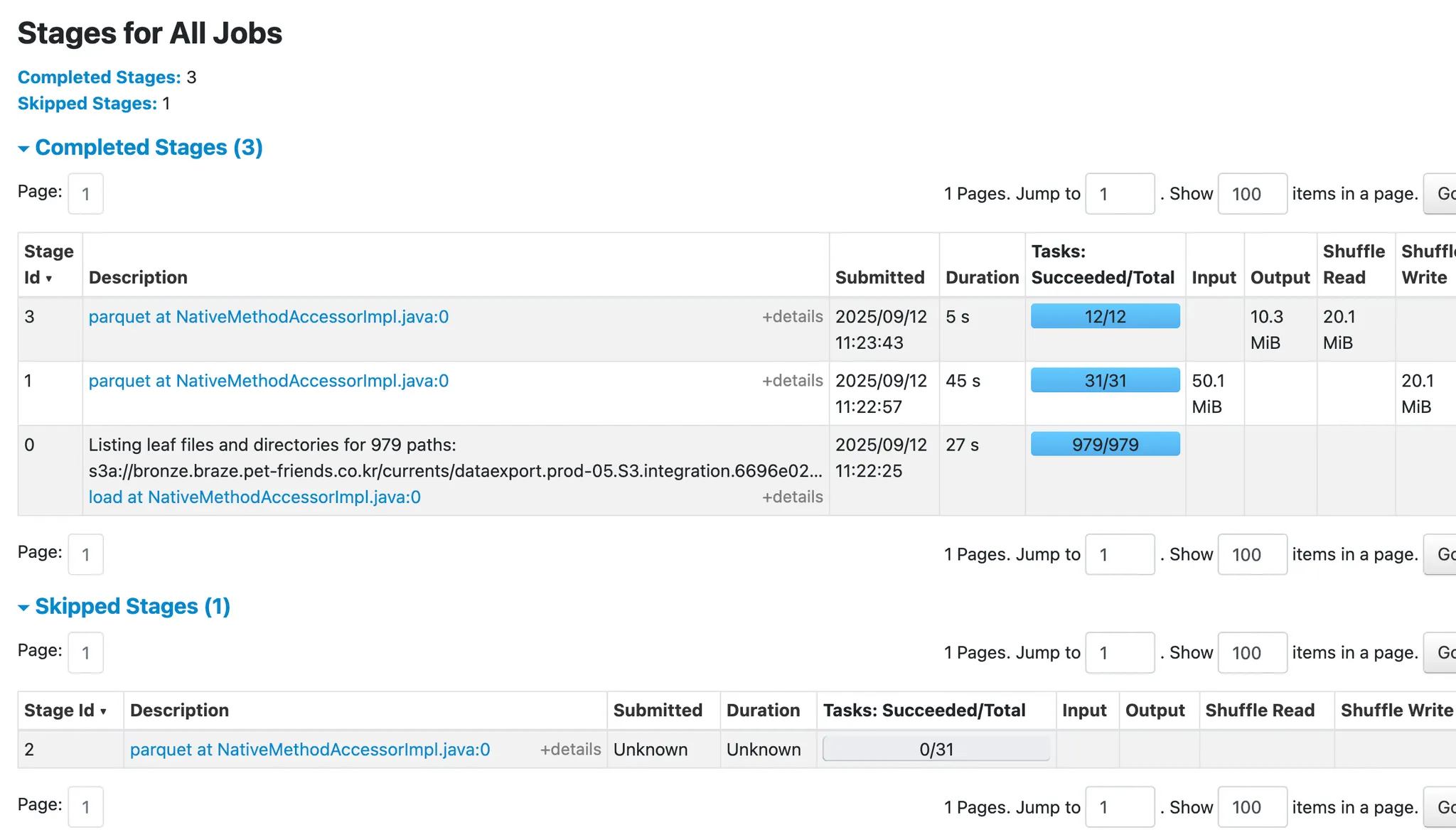Click the Skipped Stages summary link
This screenshot has width=1456, height=837.
click(x=87, y=104)
